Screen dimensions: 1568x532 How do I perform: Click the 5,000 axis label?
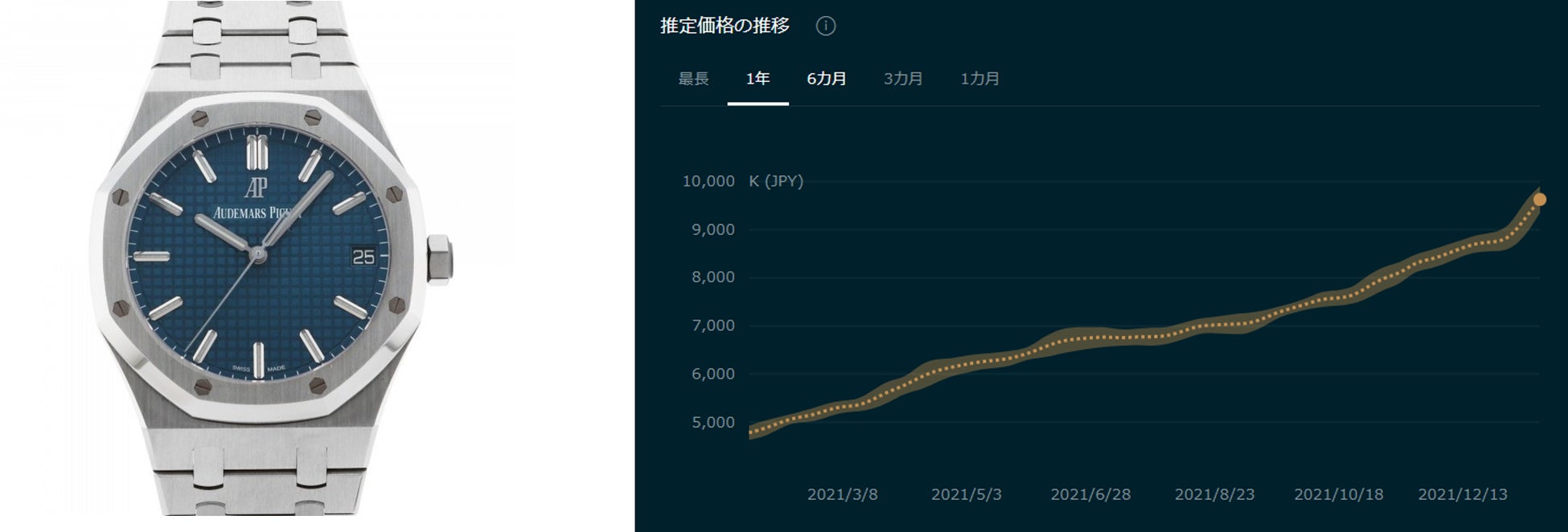tap(713, 422)
